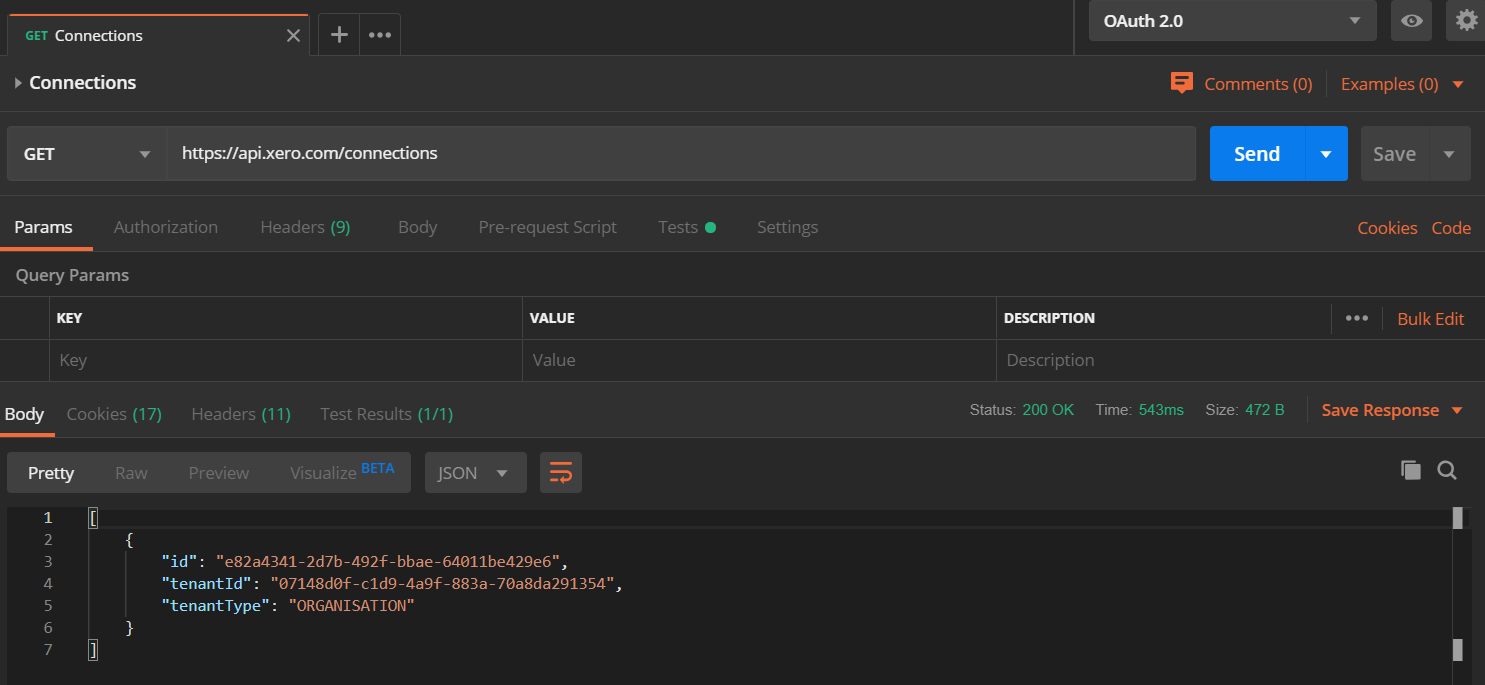
Task: Click line number 4 in response
Action: [48, 584]
